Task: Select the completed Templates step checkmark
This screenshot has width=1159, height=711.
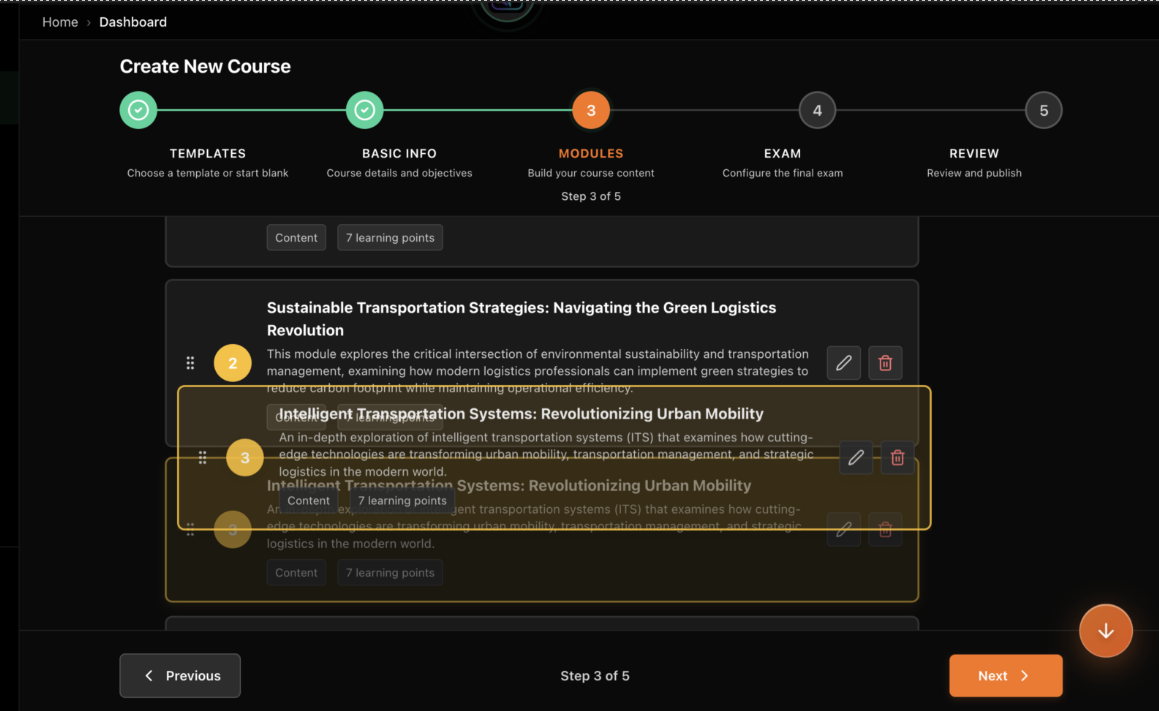Action: pyautogui.click(x=138, y=110)
